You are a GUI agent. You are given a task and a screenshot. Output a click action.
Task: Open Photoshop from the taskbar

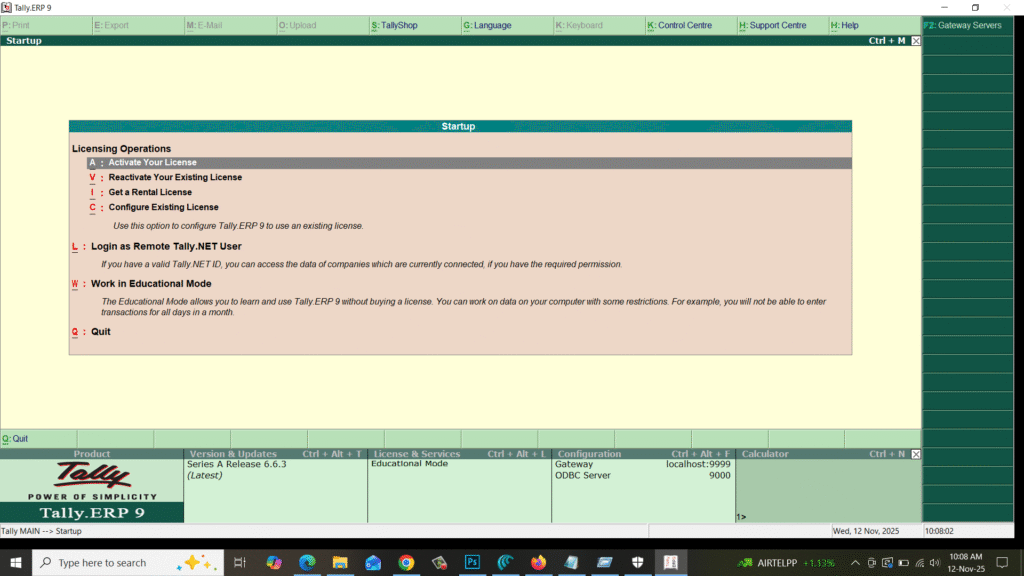[472, 563]
